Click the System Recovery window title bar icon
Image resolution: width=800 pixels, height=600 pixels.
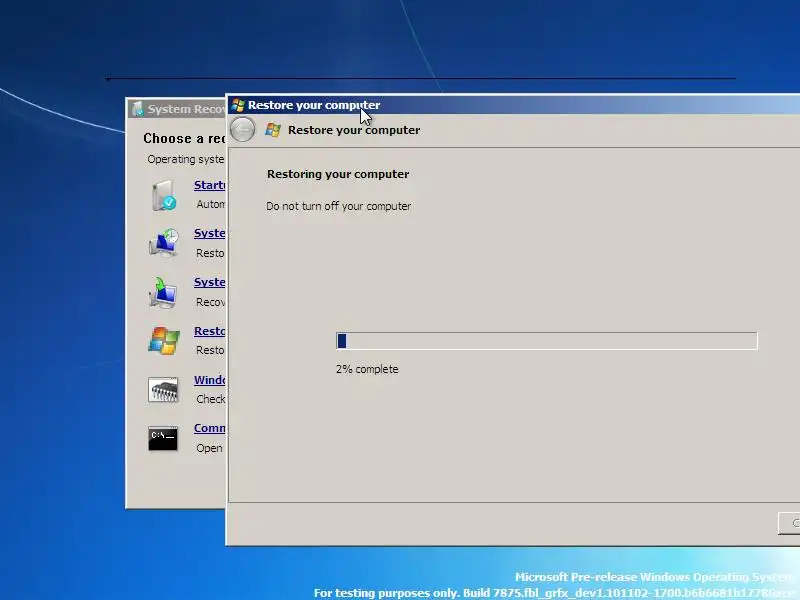click(x=137, y=109)
